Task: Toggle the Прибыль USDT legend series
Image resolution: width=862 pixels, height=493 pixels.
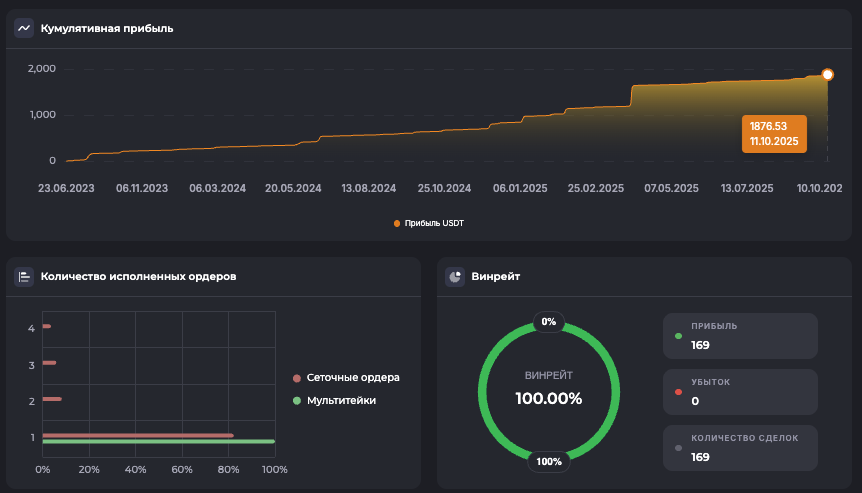Action: pyautogui.click(x=429, y=223)
